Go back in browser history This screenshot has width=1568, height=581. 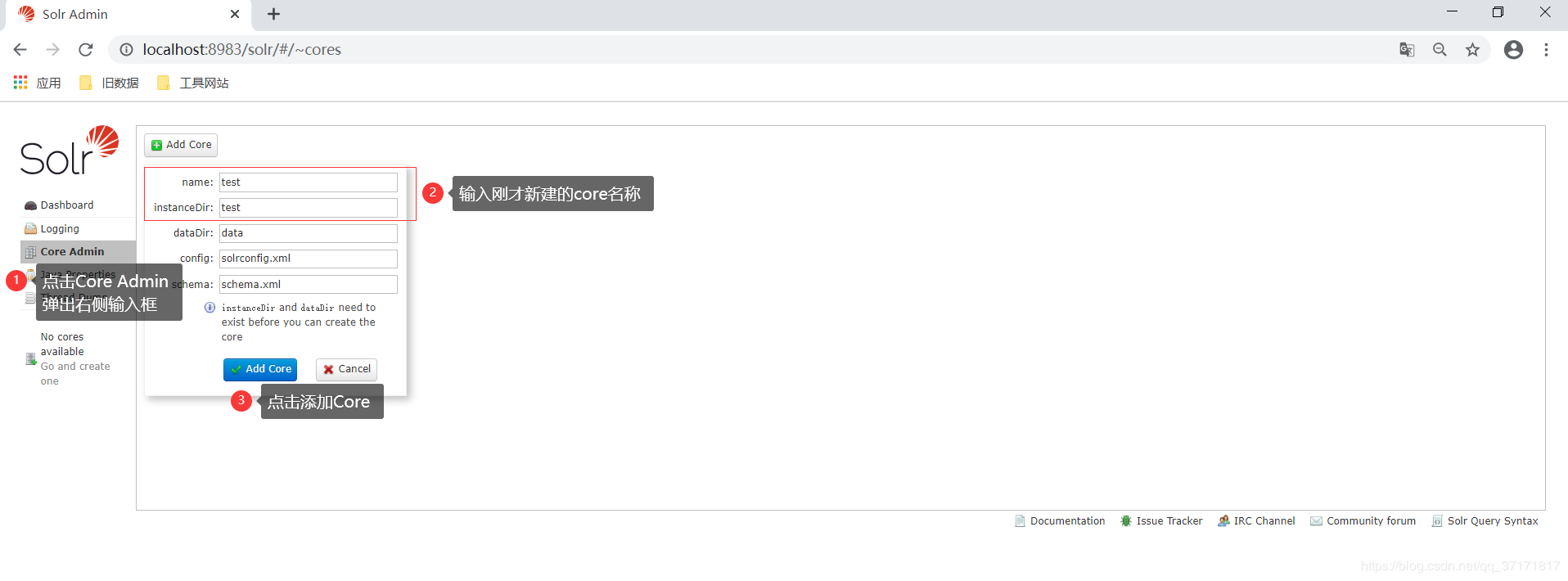(20, 50)
